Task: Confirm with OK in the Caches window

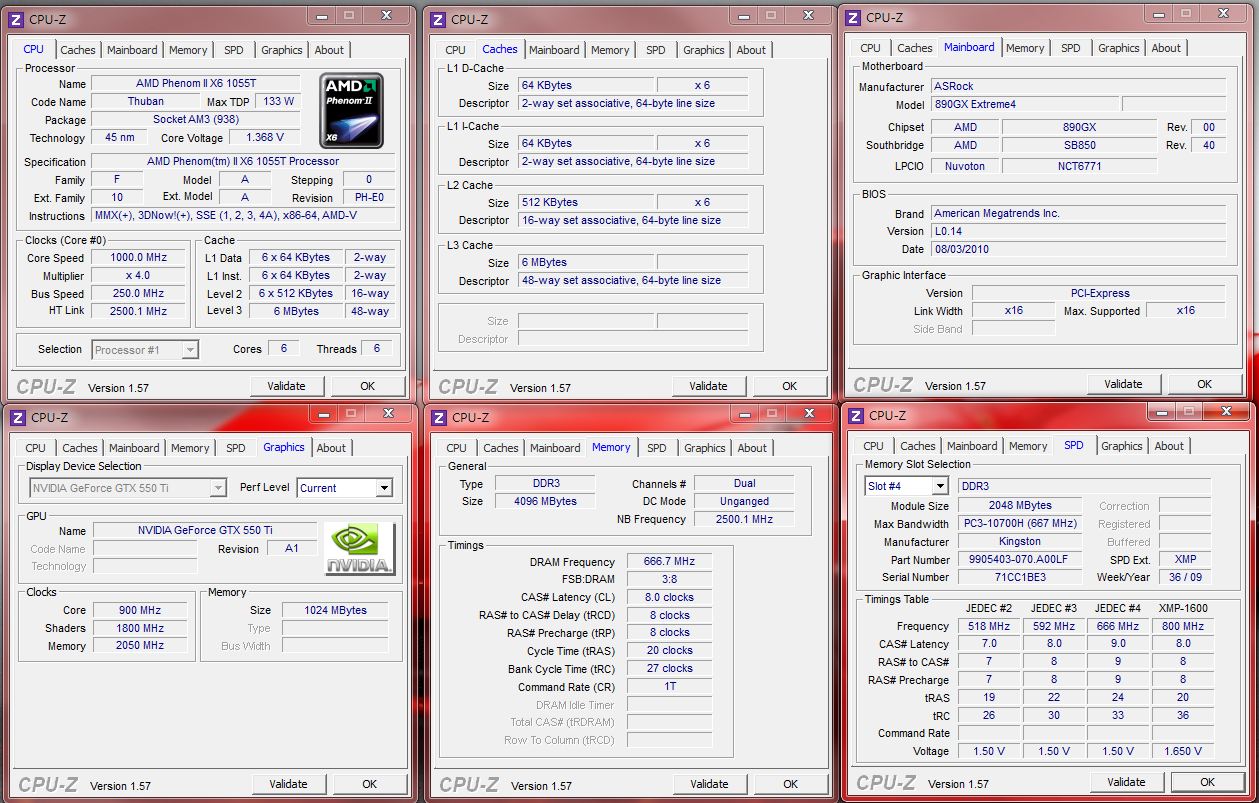Action: point(789,386)
